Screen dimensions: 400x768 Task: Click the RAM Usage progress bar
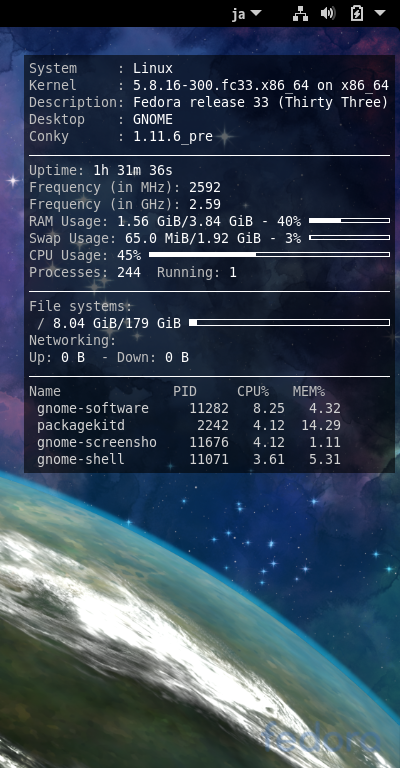coord(349,221)
